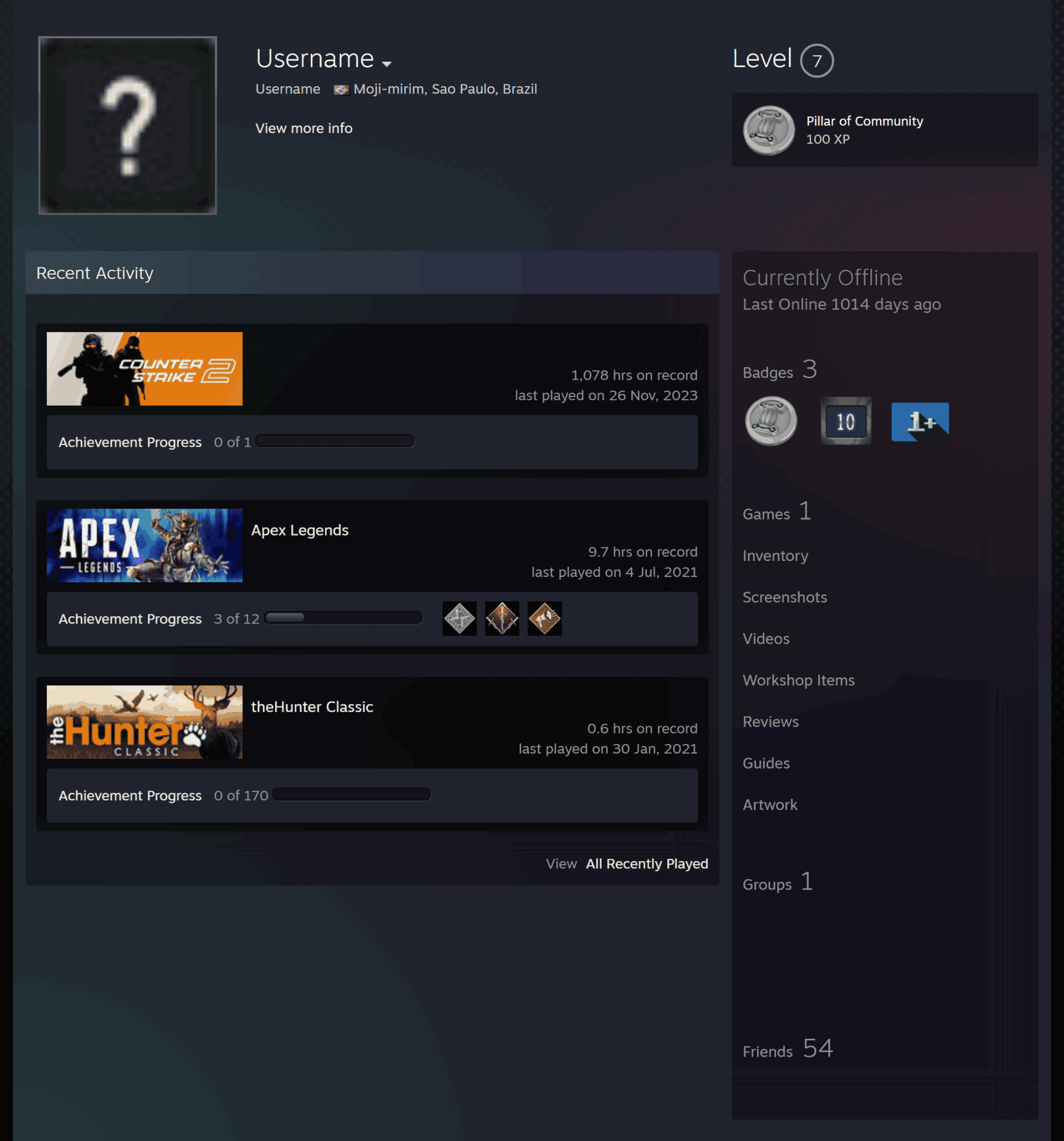Click the Pillar of Community badge title
Viewport: 1064px width, 1141px height.
click(864, 121)
